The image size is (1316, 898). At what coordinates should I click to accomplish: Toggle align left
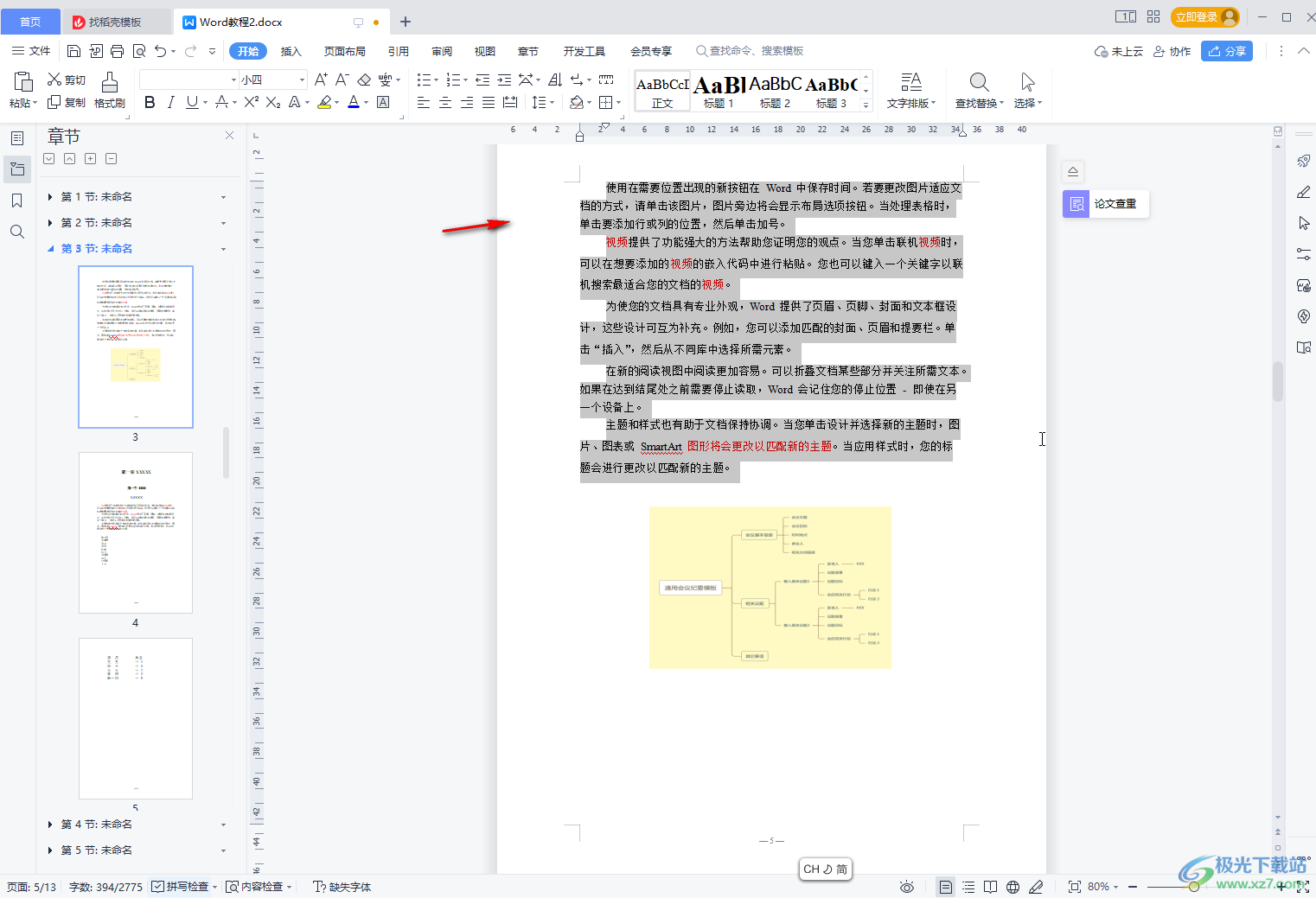[424, 102]
